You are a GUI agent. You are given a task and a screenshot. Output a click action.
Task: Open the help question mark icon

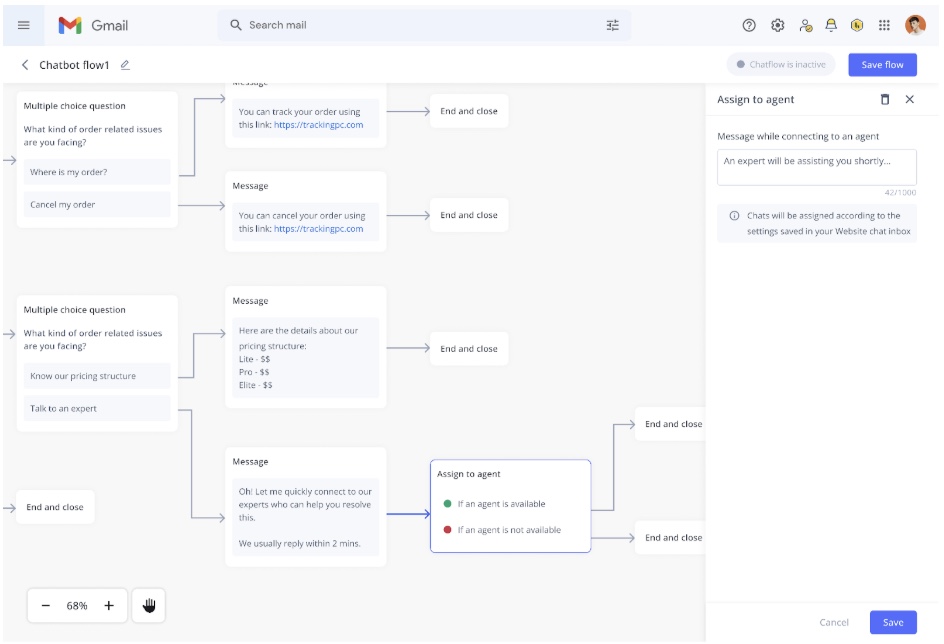click(749, 26)
